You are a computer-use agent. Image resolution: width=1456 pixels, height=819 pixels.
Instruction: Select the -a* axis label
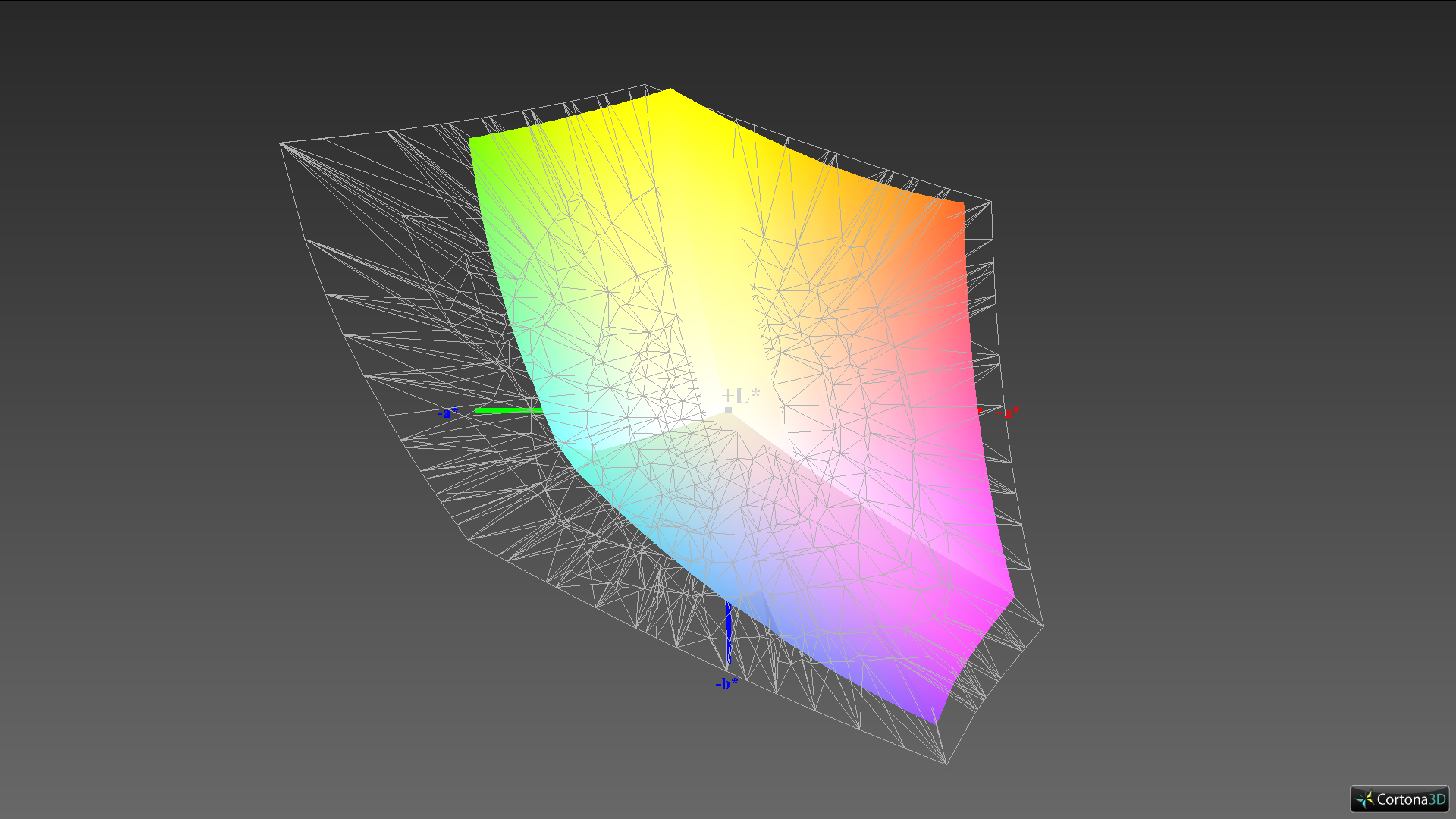click(x=448, y=413)
